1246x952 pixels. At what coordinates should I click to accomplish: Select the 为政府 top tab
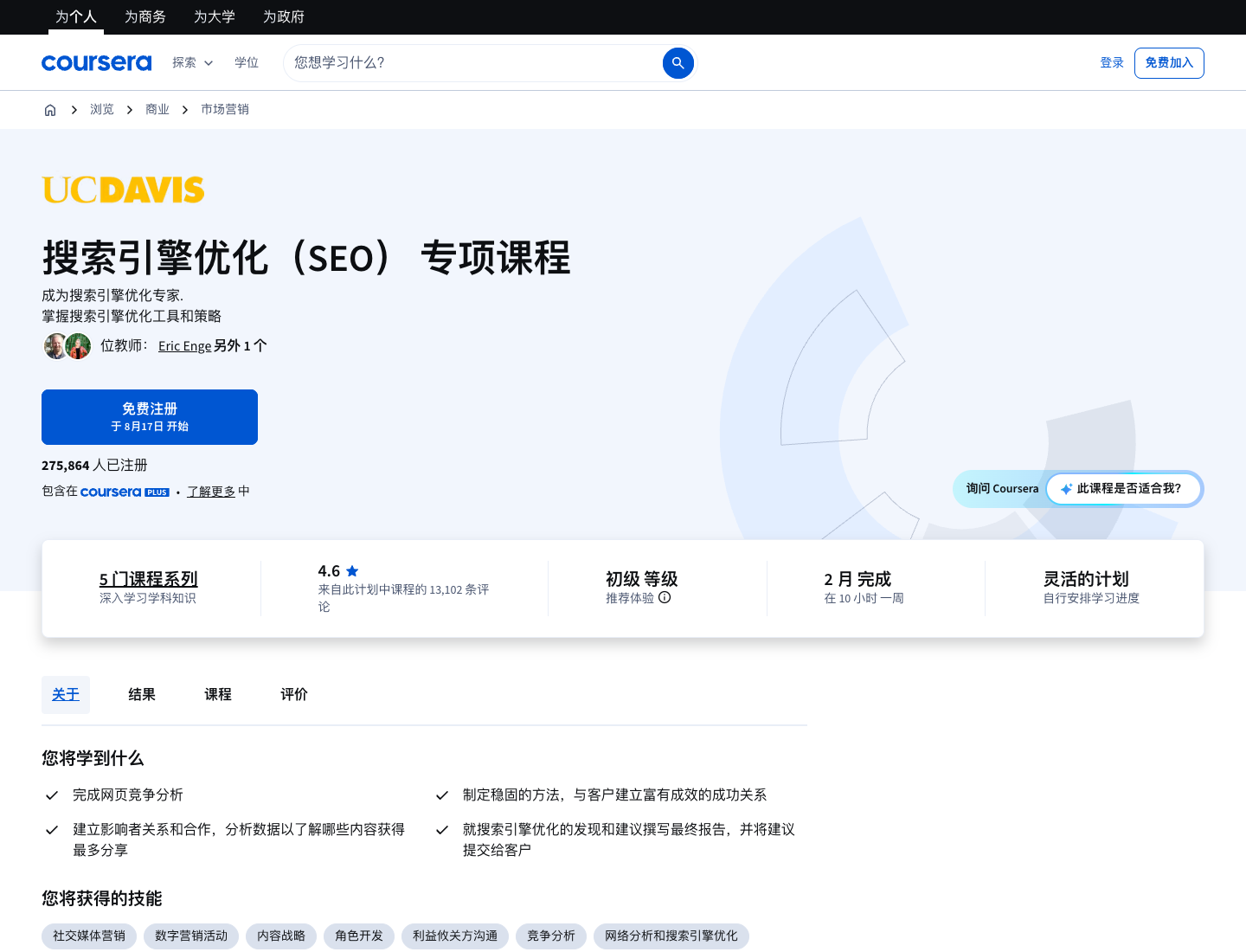pos(284,16)
